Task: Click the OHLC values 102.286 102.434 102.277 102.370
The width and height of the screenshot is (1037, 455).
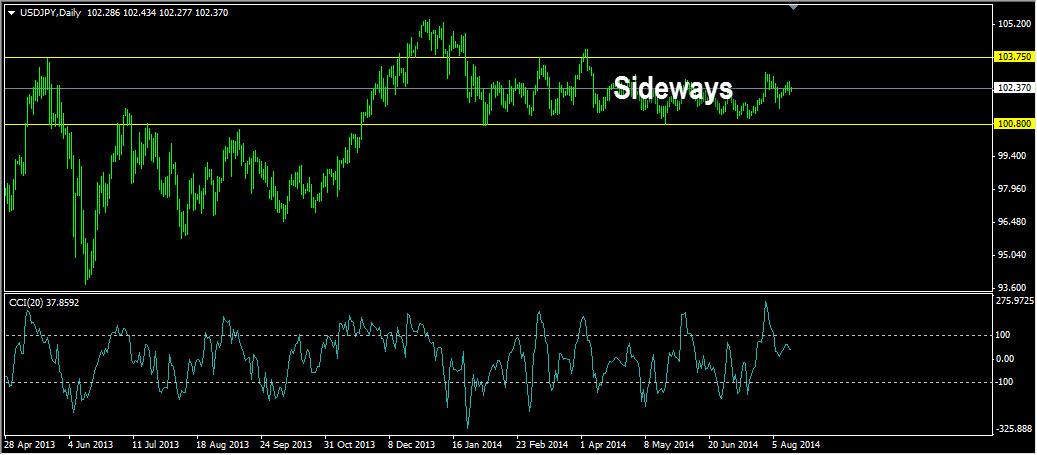Action: coord(158,13)
